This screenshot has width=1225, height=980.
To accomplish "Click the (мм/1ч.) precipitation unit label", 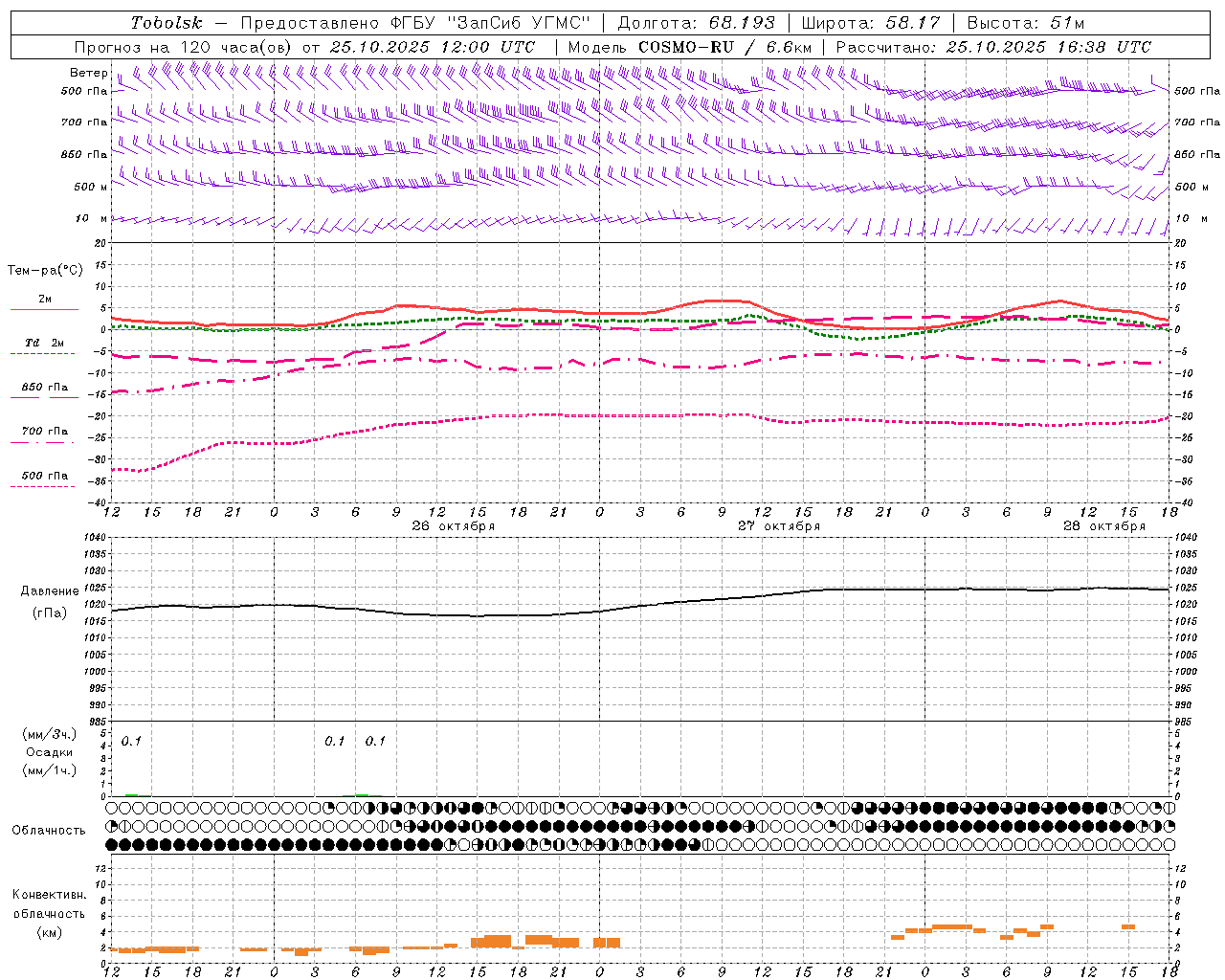I will (50, 771).
